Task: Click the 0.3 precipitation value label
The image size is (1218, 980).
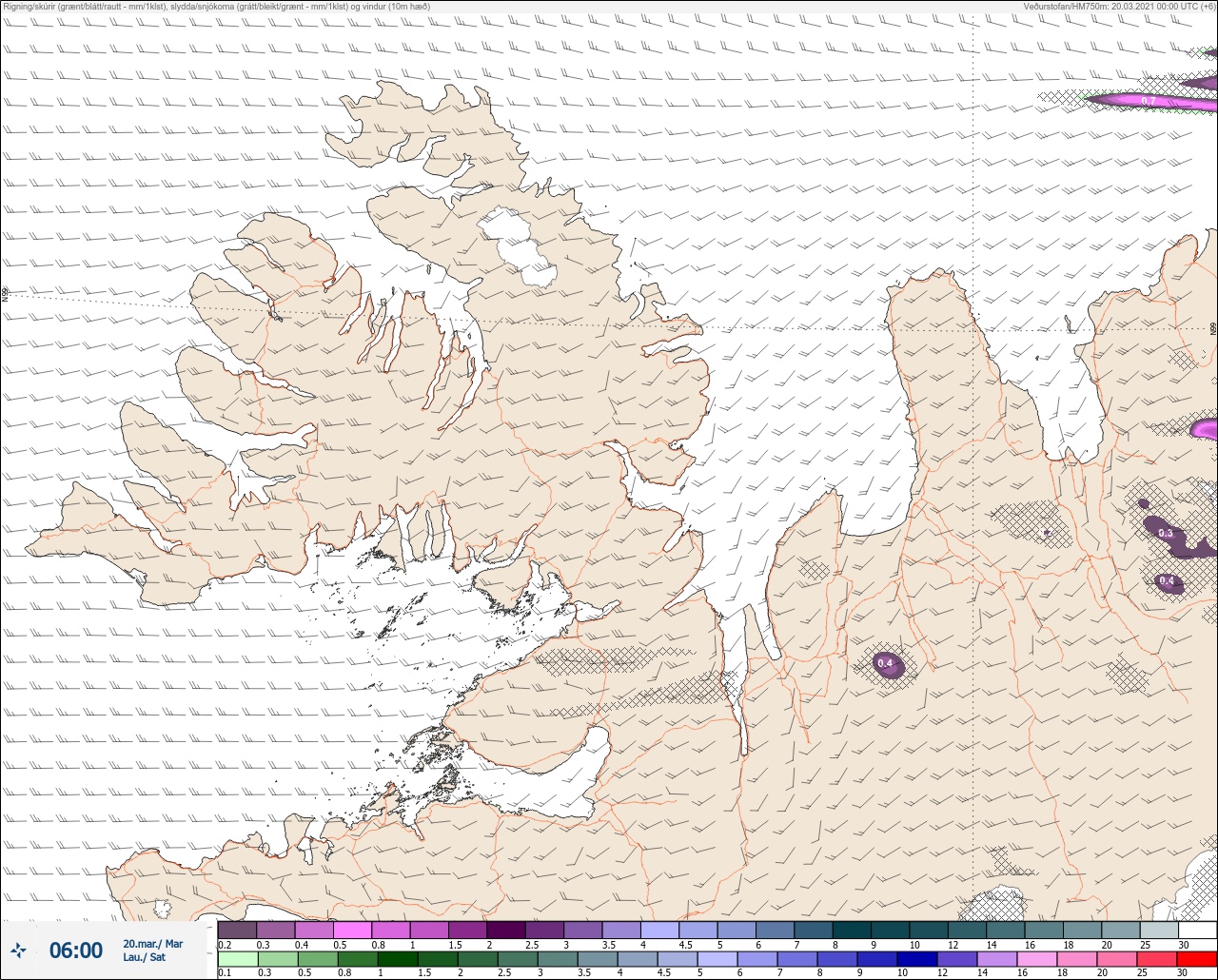Action: [1166, 533]
